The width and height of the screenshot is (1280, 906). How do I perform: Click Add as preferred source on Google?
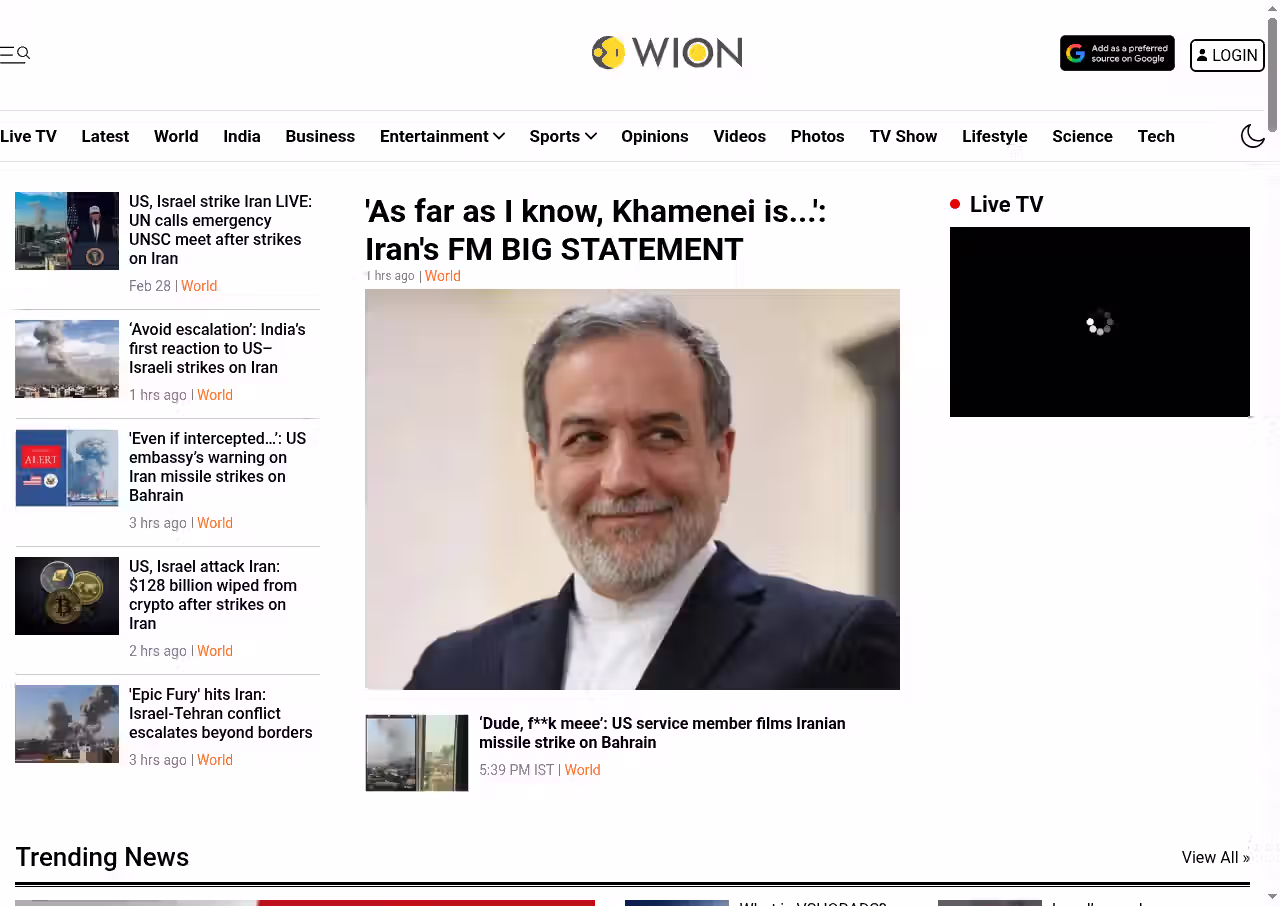(1117, 54)
